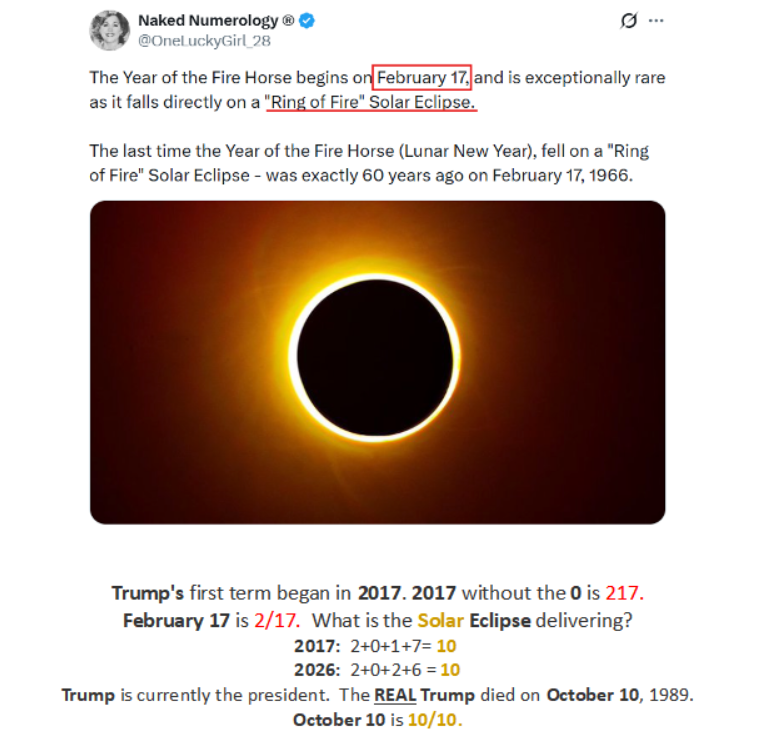This screenshot has width=757, height=741.
Task: Click the February 17, 1966 date in the tweet
Action: 562,175
